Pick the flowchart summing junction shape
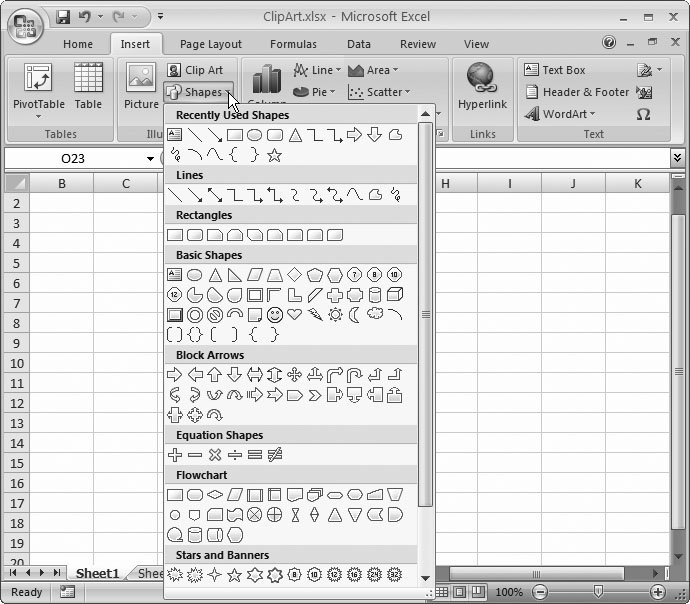This screenshot has width=690, height=604. pyautogui.click(x=254, y=515)
